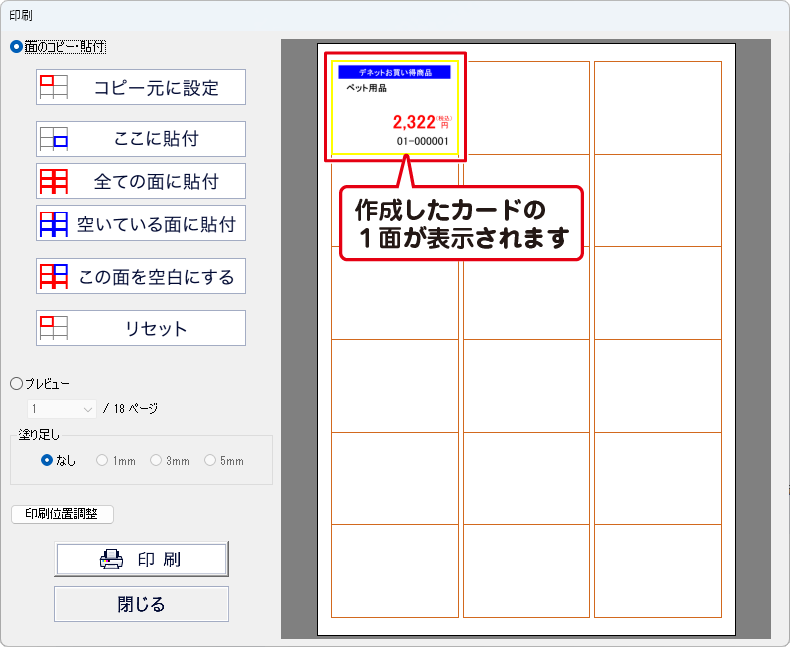Viewport: 790px width, 647px height.
Task: Select the 面のコピー・貼付 radio option
Action: (x=16, y=46)
